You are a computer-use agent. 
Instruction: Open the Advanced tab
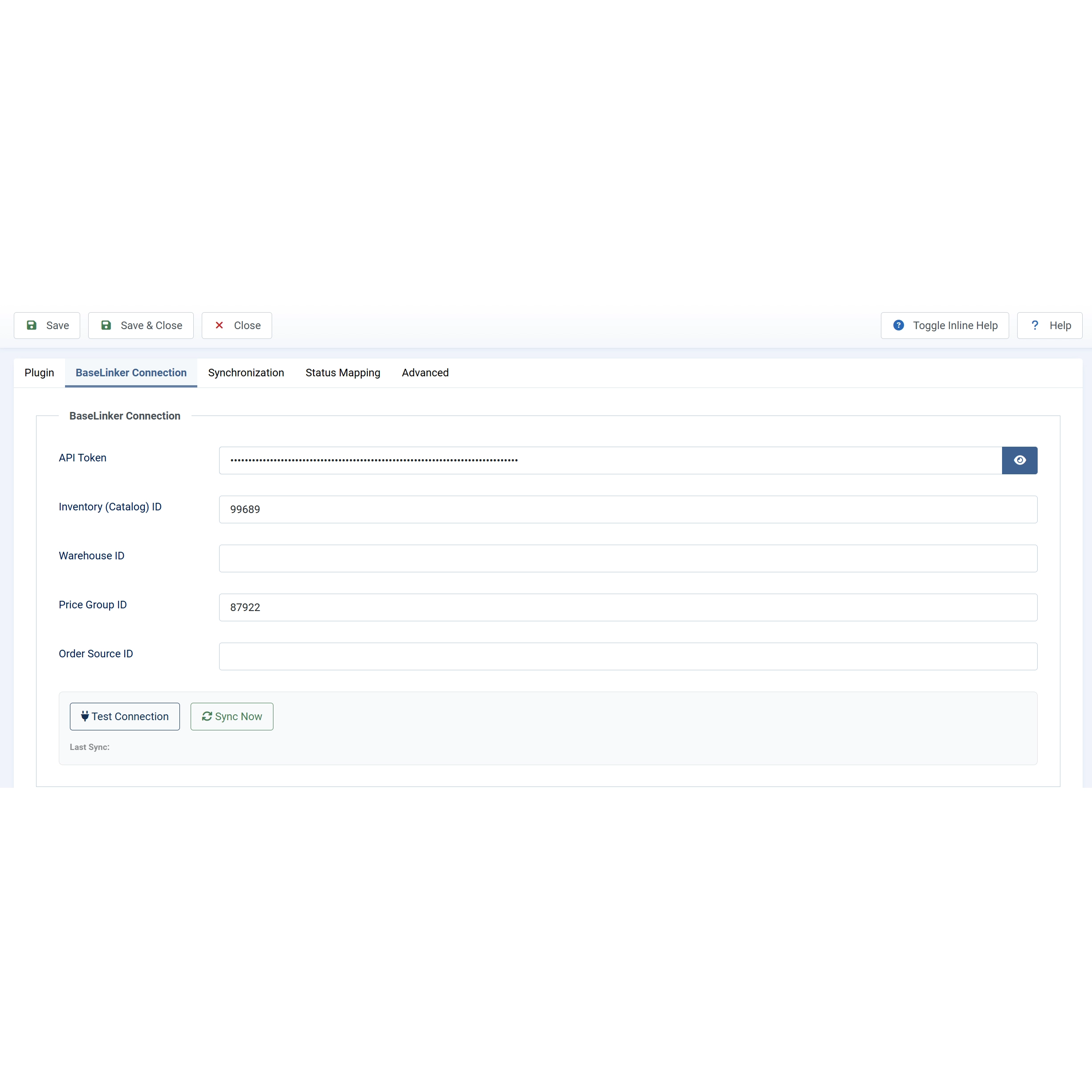click(425, 372)
